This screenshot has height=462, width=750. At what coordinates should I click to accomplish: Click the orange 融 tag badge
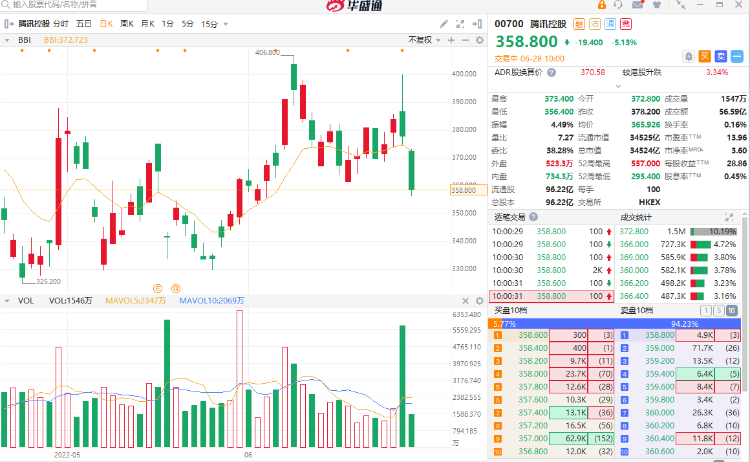pos(579,24)
